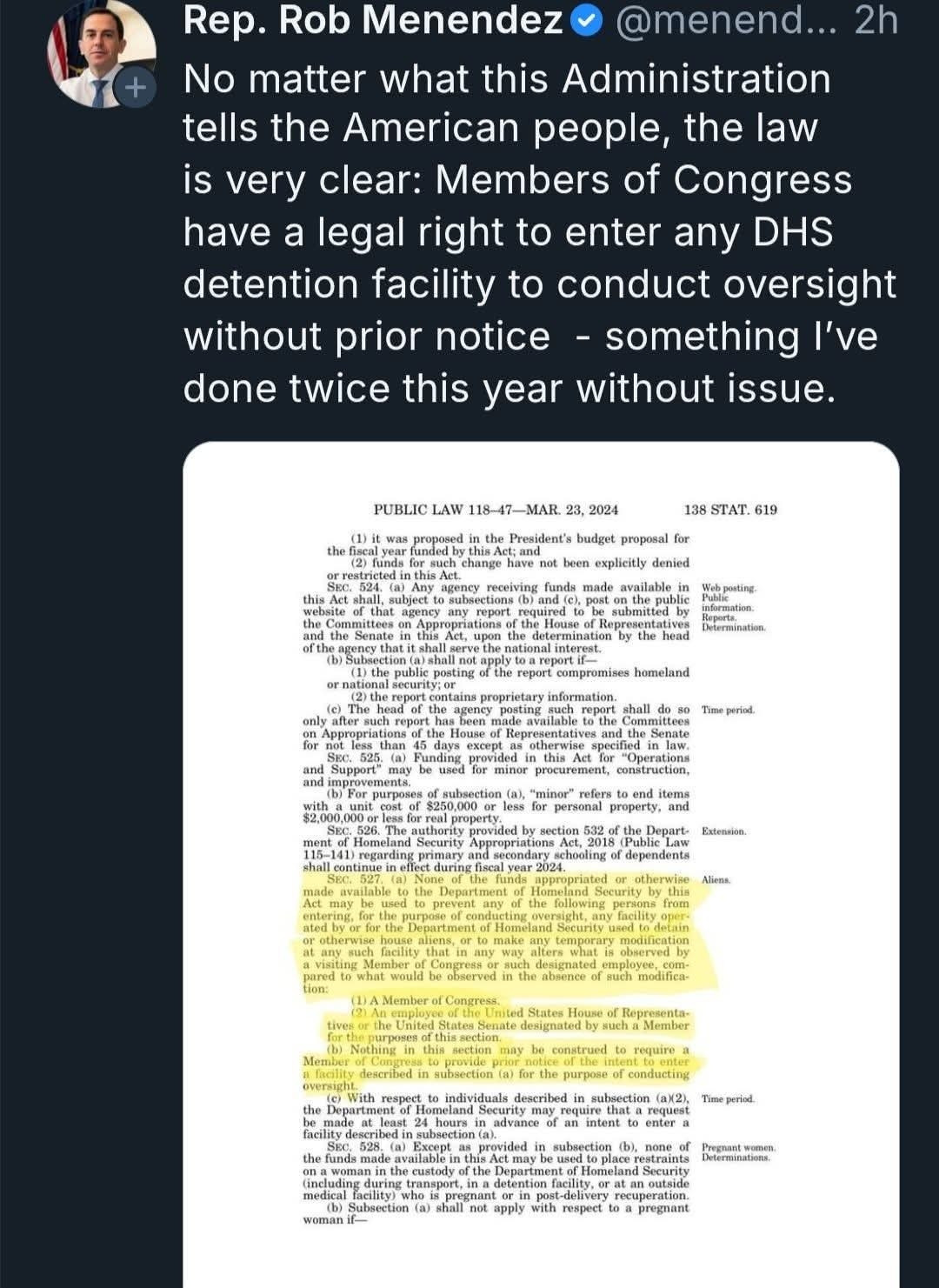
Task: Click the Aliens margin note
Action: point(716,880)
